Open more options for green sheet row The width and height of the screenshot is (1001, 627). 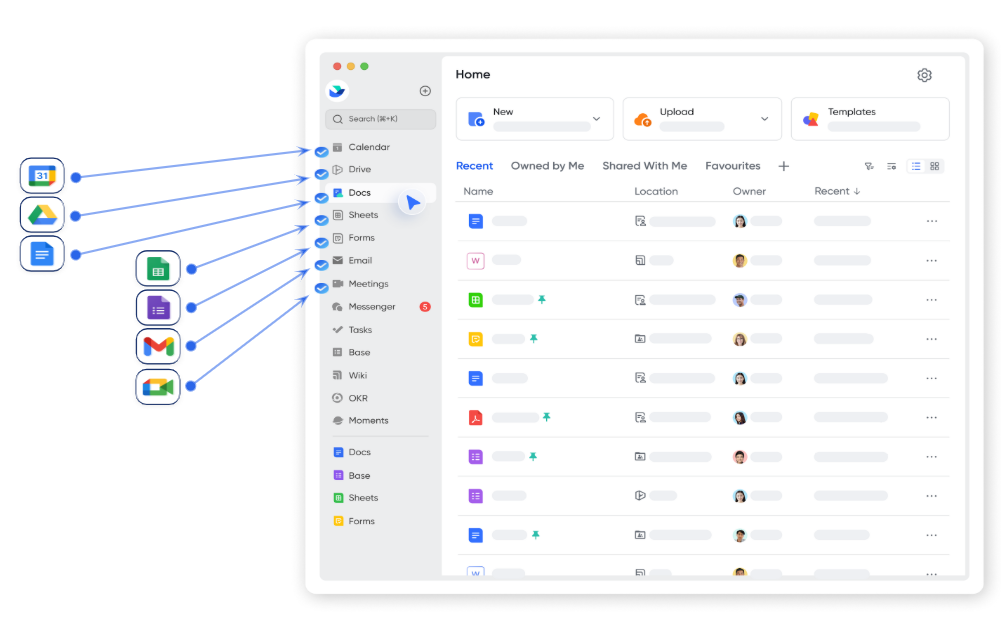[x=931, y=300]
